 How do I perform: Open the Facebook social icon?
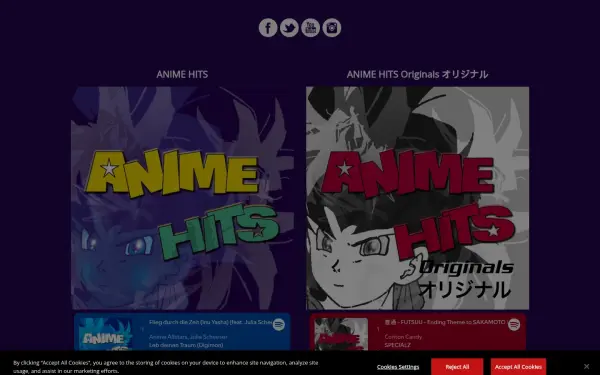pyautogui.click(x=268, y=28)
